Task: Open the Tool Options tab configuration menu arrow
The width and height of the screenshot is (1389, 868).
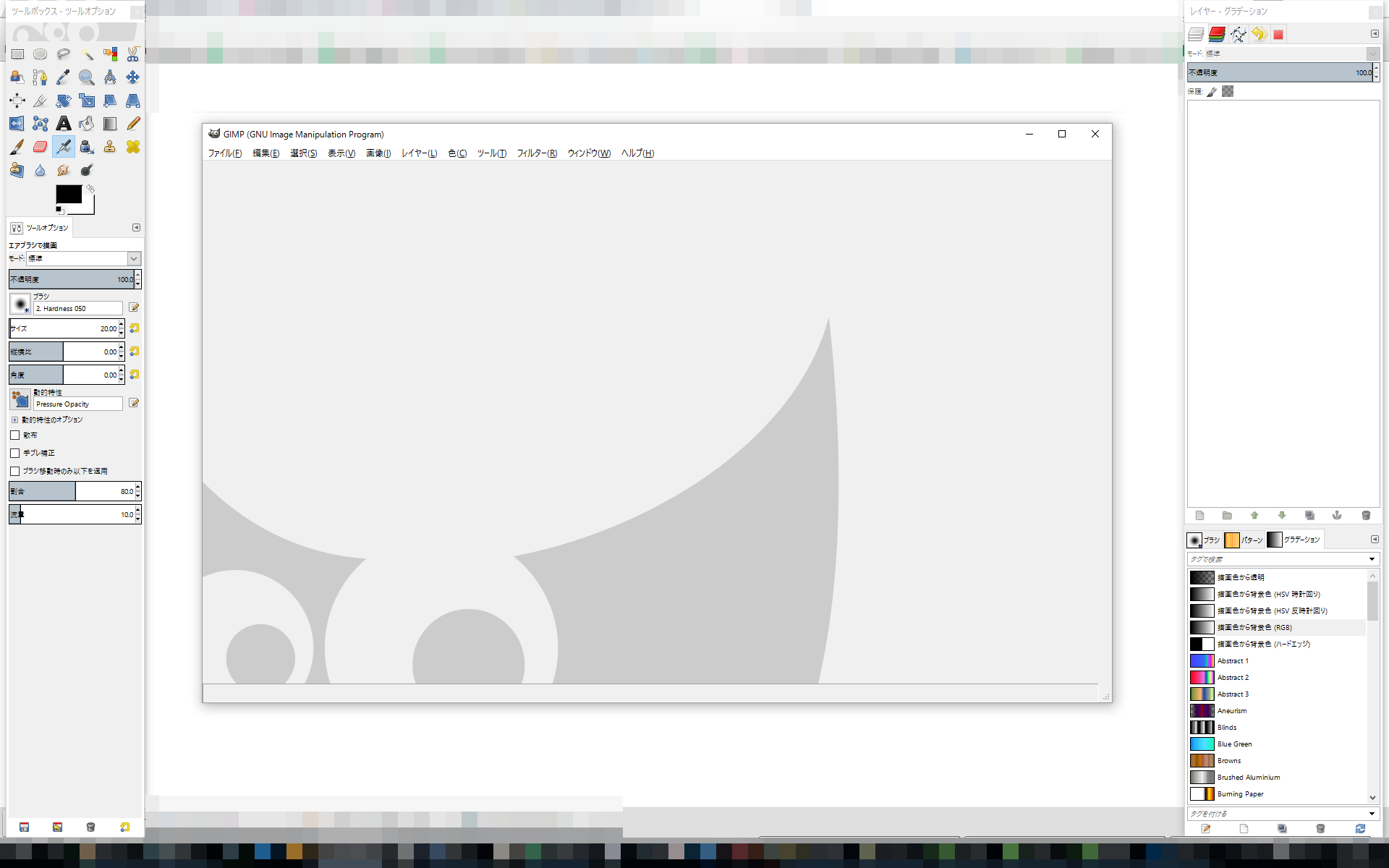Action: (x=136, y=227)
